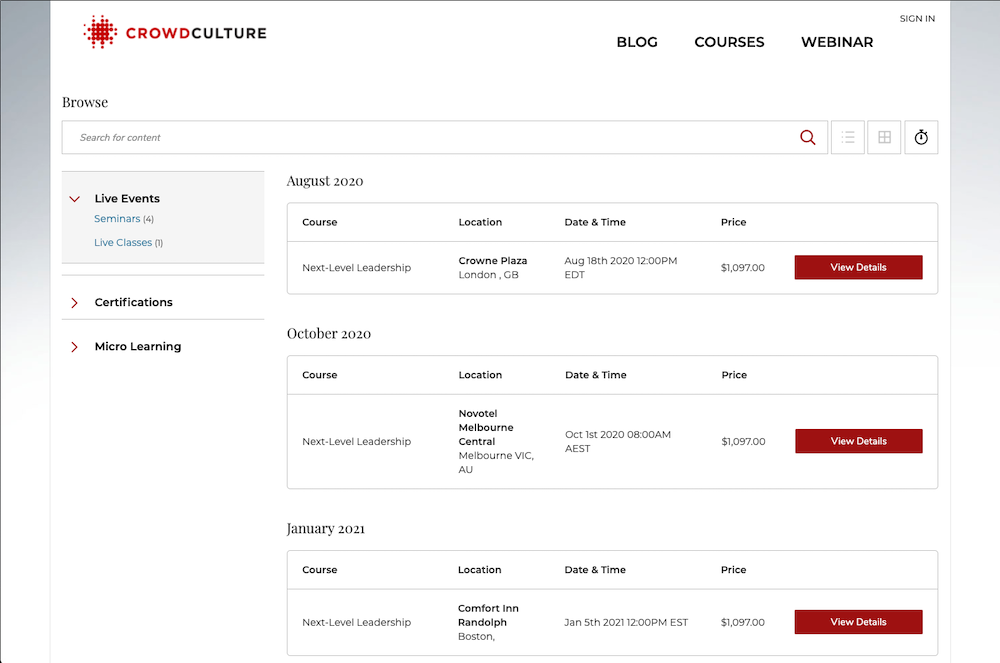Click the Comfort Inn Randolph location
The width and height of the screenshot is (1000, 663).
coord(488,615)
